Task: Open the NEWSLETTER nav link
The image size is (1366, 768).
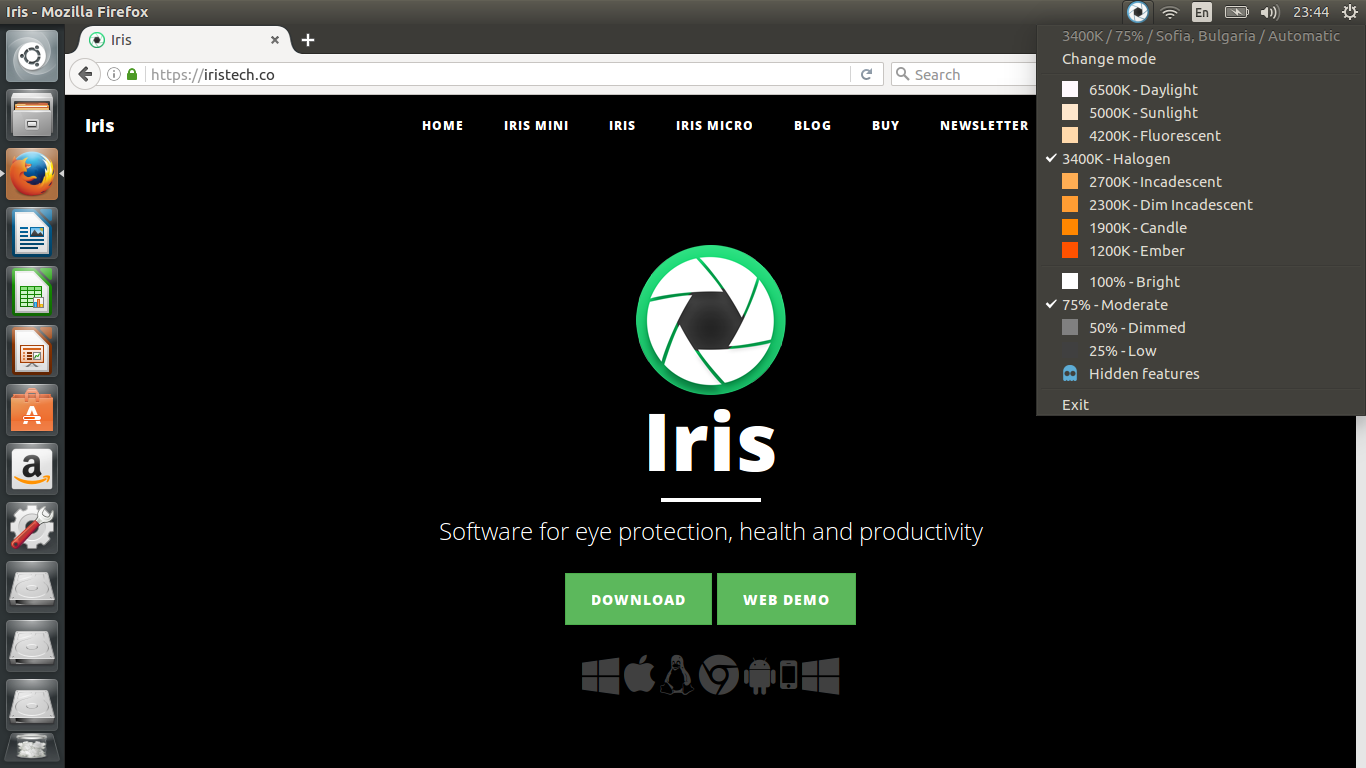Action: pos(984,126)
